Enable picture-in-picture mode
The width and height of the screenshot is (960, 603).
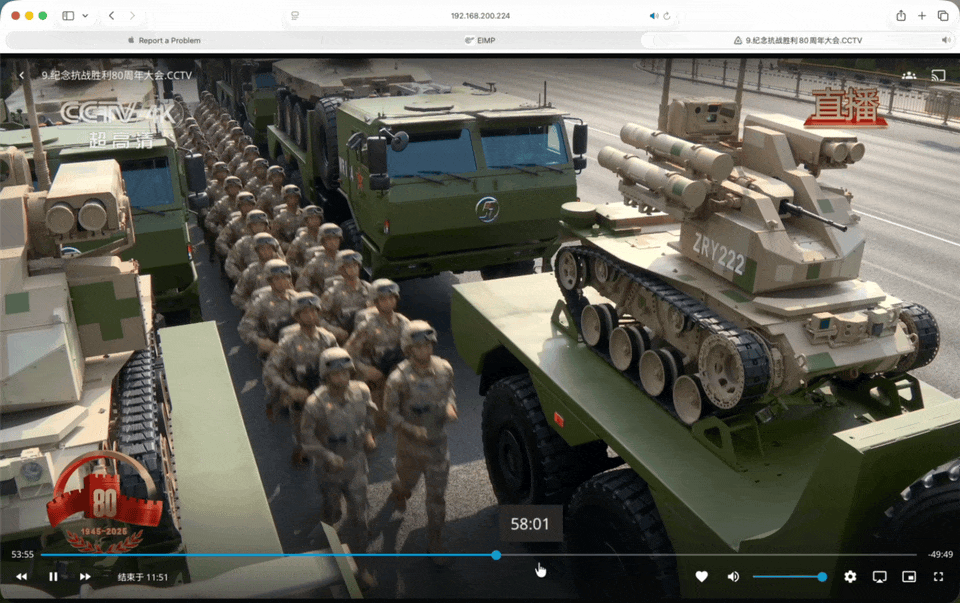(x=909, y=577)
